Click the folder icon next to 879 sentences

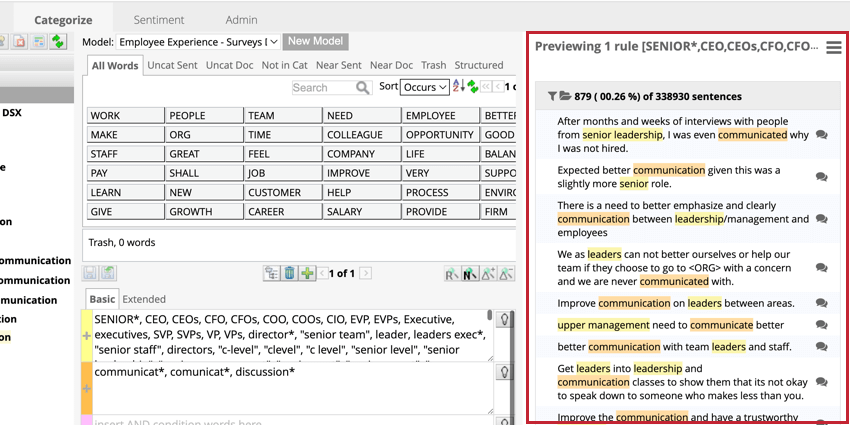pyautogui.click(x=565, y=96)
